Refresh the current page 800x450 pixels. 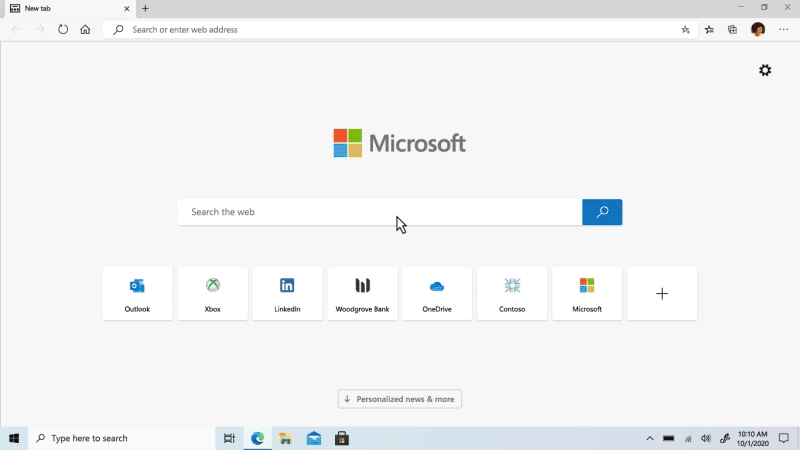coord(63,30)
